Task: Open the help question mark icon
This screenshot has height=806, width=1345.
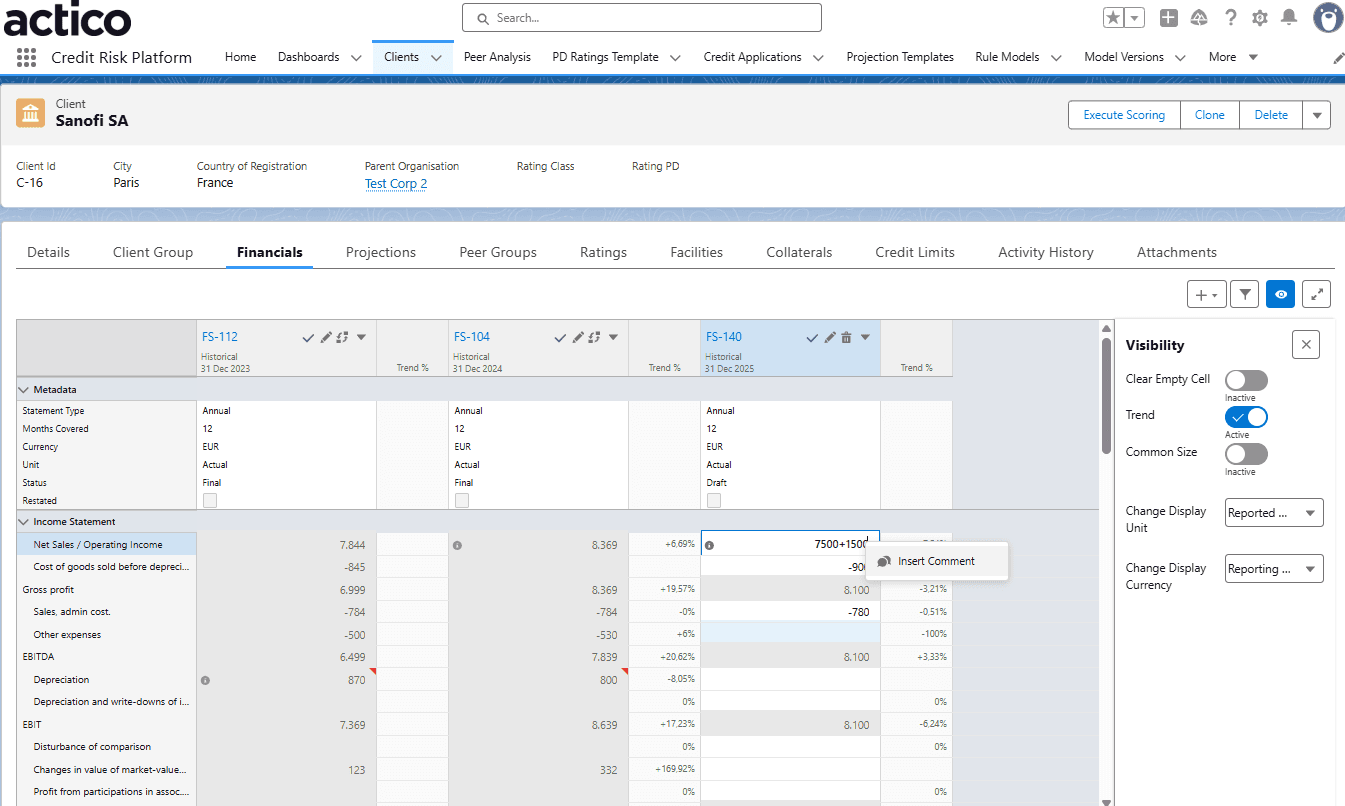Action: click(1230, 18)
